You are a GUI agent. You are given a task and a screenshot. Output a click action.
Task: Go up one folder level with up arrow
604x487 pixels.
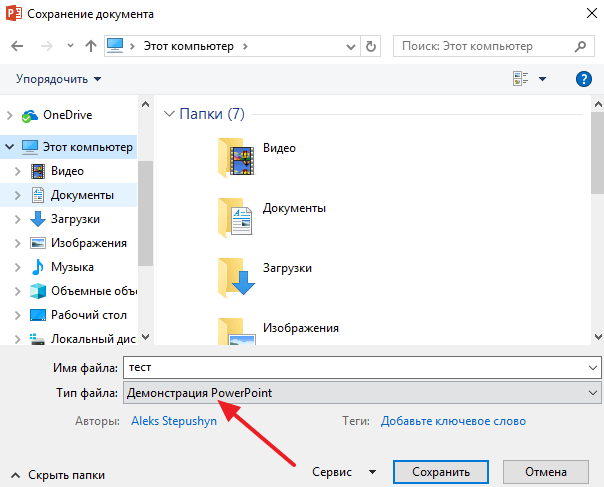(90, 46)
